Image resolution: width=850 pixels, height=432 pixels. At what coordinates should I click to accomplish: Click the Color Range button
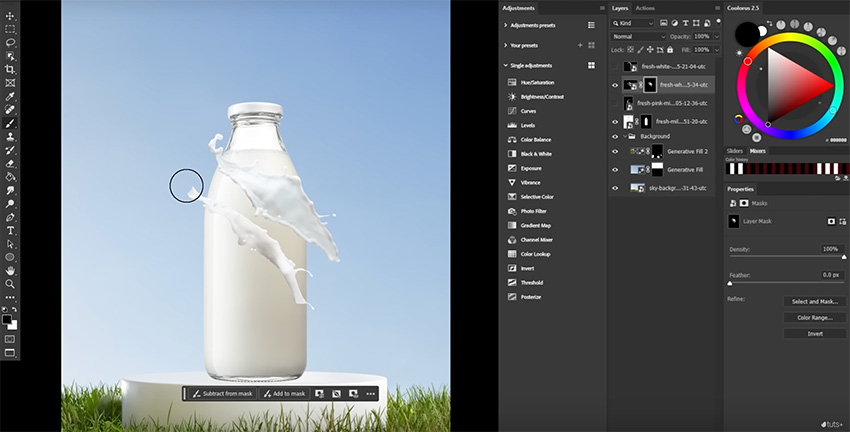tap(815, 318)
